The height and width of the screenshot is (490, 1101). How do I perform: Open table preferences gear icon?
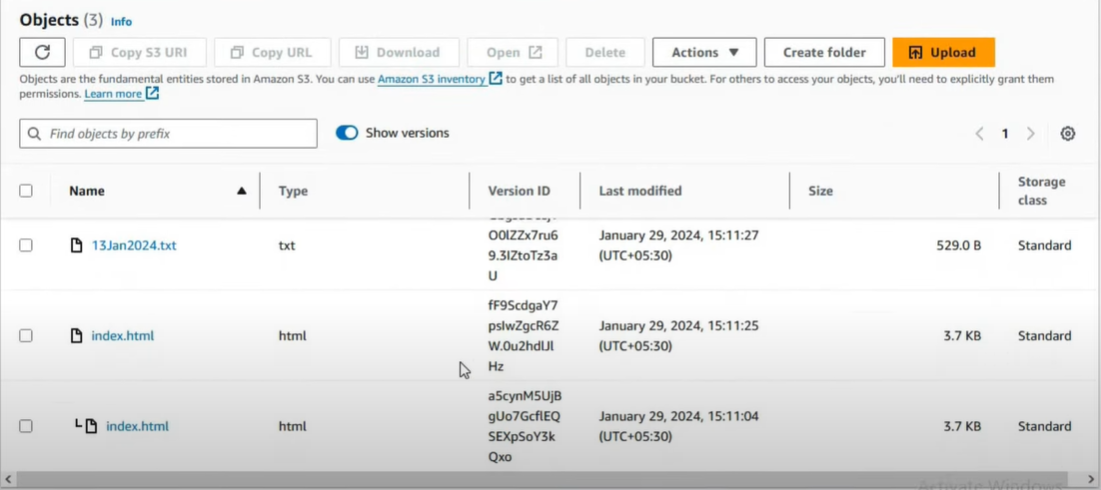[x=1068, y=133]
